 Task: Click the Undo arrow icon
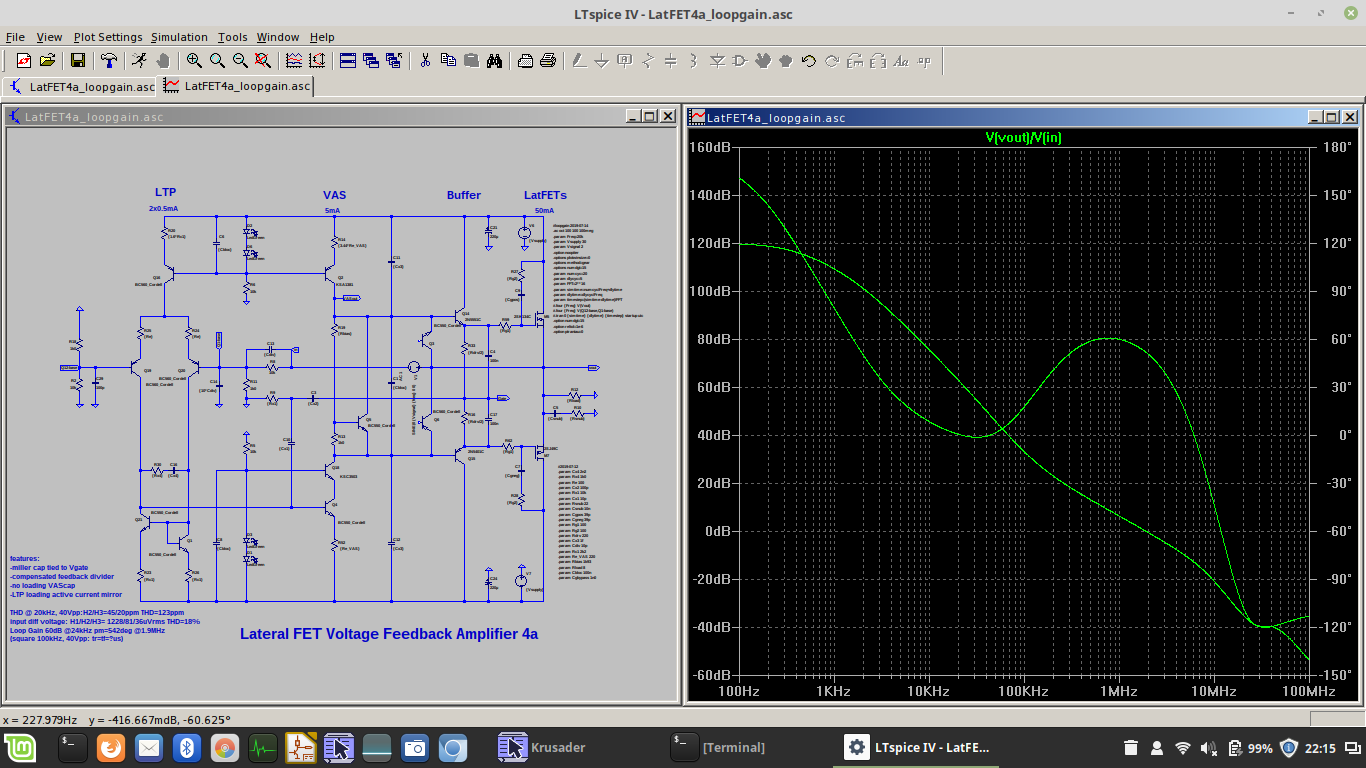(809, 61)
